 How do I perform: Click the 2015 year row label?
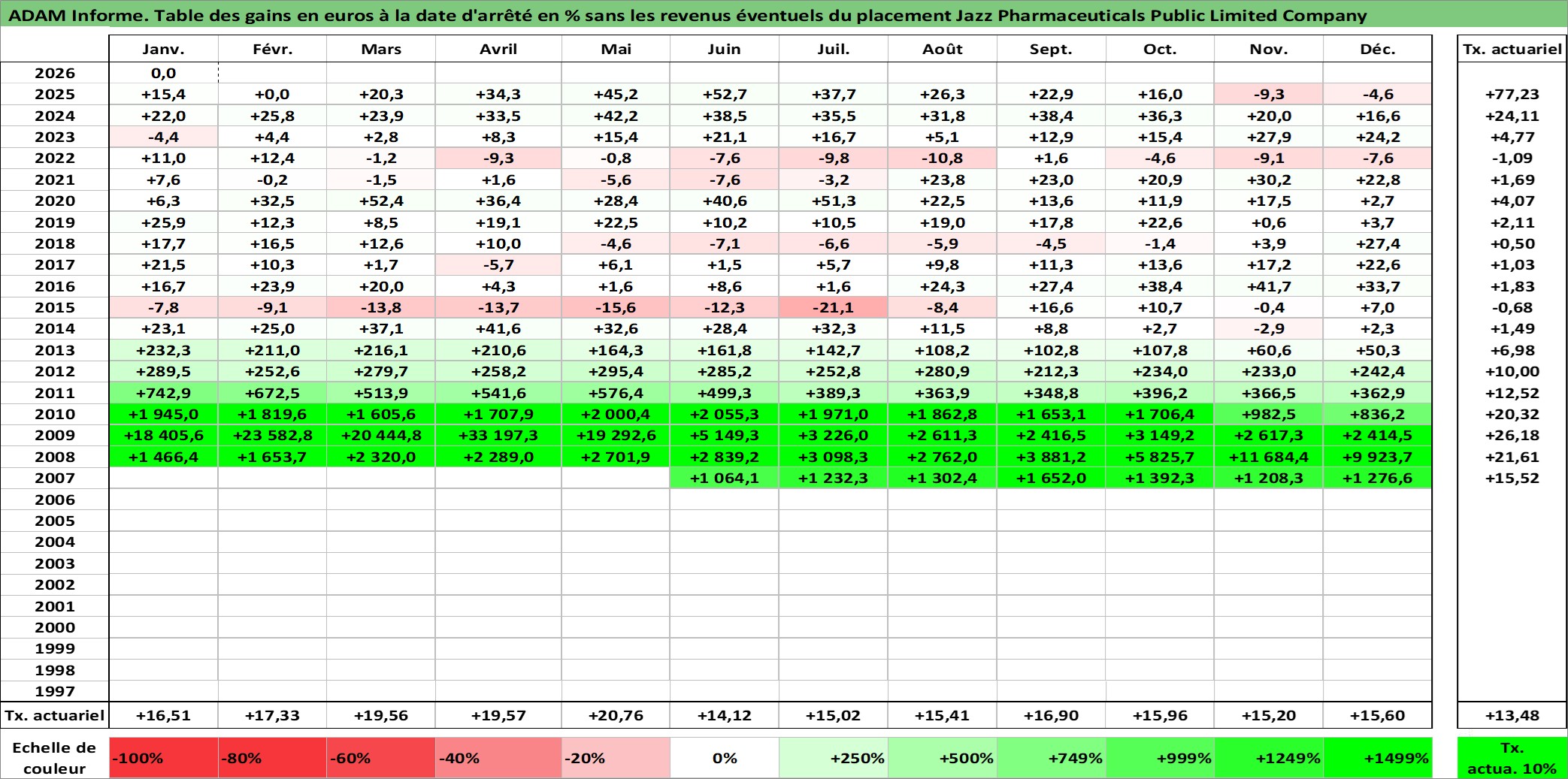[x=55, y=307]
